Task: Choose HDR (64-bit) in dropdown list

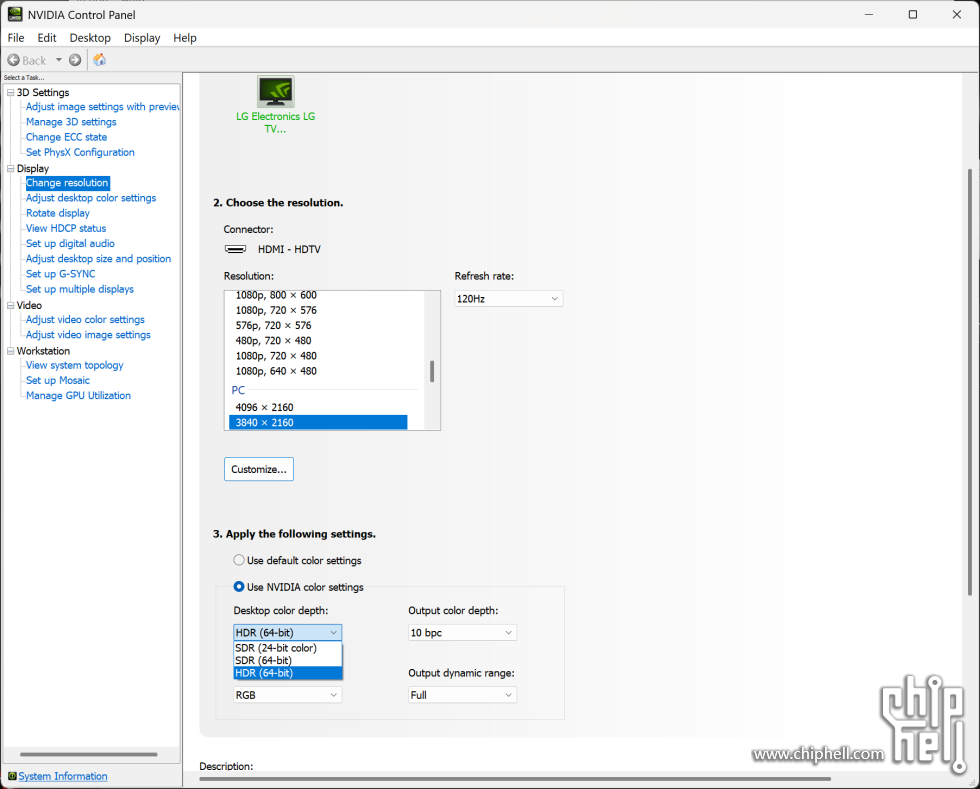Action: coord(288,673)
